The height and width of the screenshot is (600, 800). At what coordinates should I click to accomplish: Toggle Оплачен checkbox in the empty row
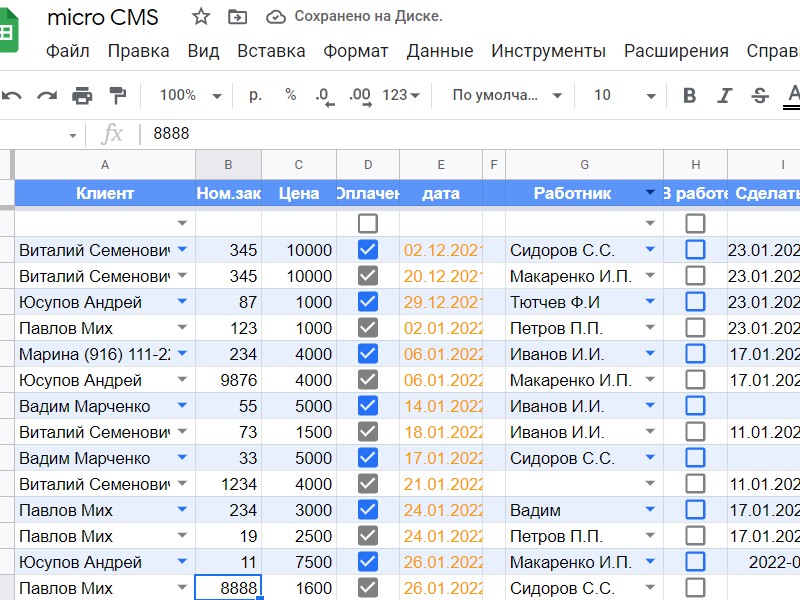[368, 223]
